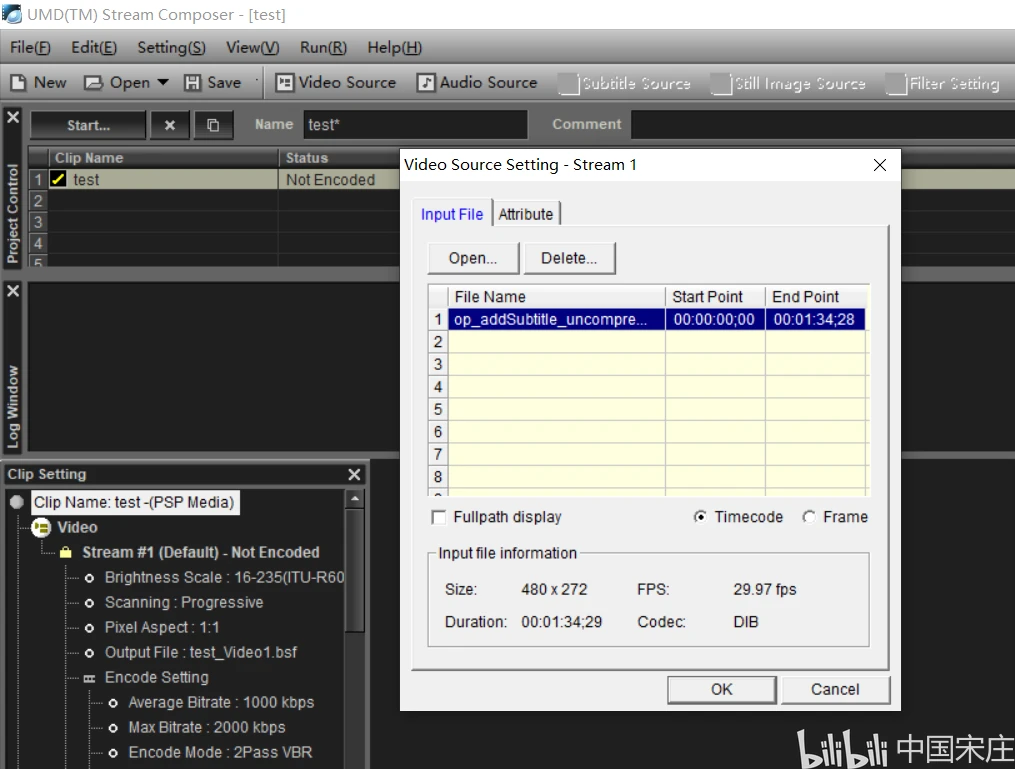The width and height of the screenshot is (1015, 769).
Task: Collapse the Encode Setting tree node
Action: pos(89,678)
